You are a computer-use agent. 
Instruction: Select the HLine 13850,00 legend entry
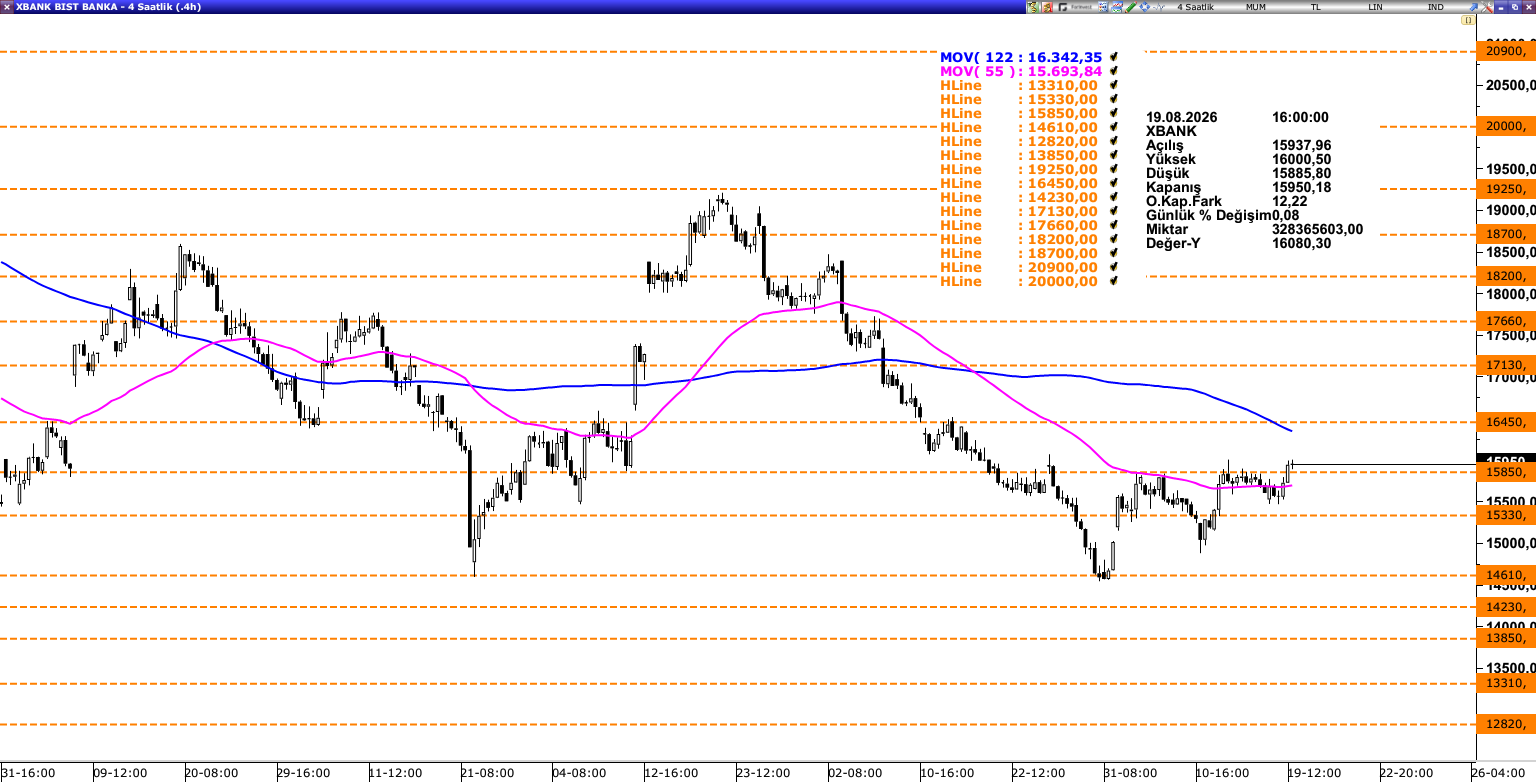pyautogui.click(x=1019, y=155)
